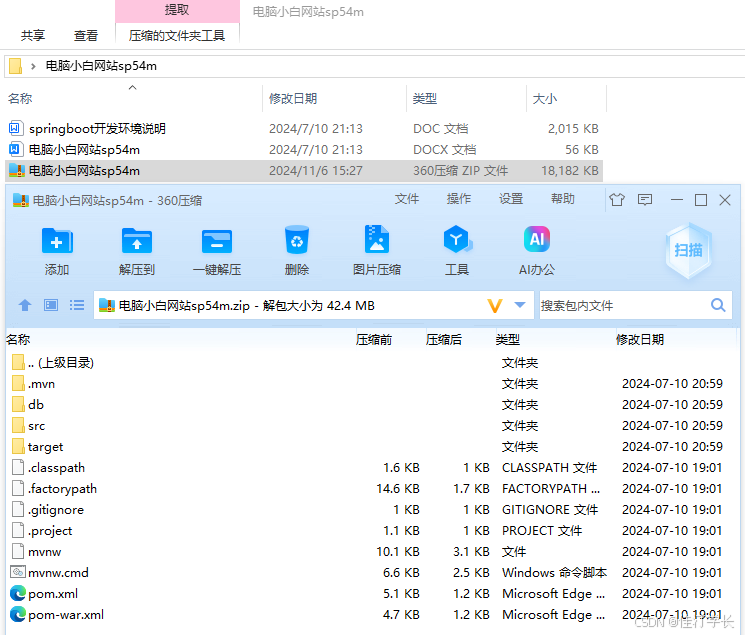Click the script icon beside mvnw.cmd
Image resolution: width=745 pixels, height=635 pixels.
coord(18,572)
